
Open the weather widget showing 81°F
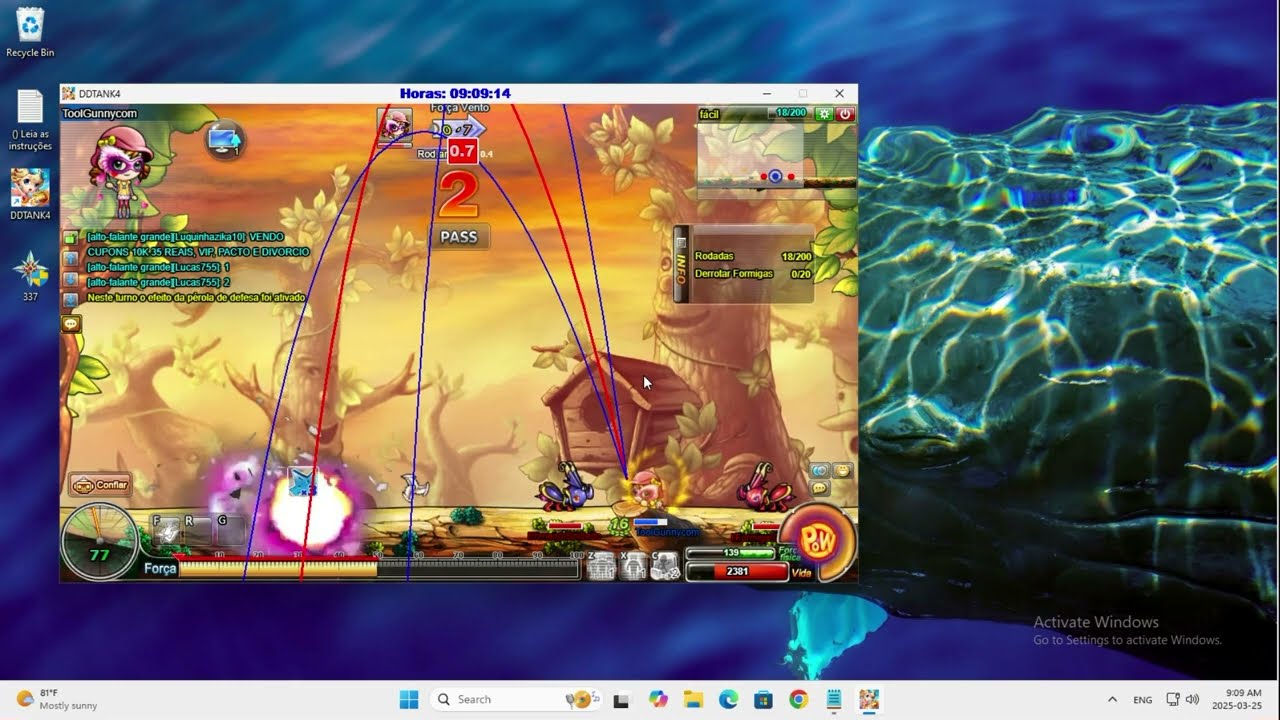pos(57,699)
